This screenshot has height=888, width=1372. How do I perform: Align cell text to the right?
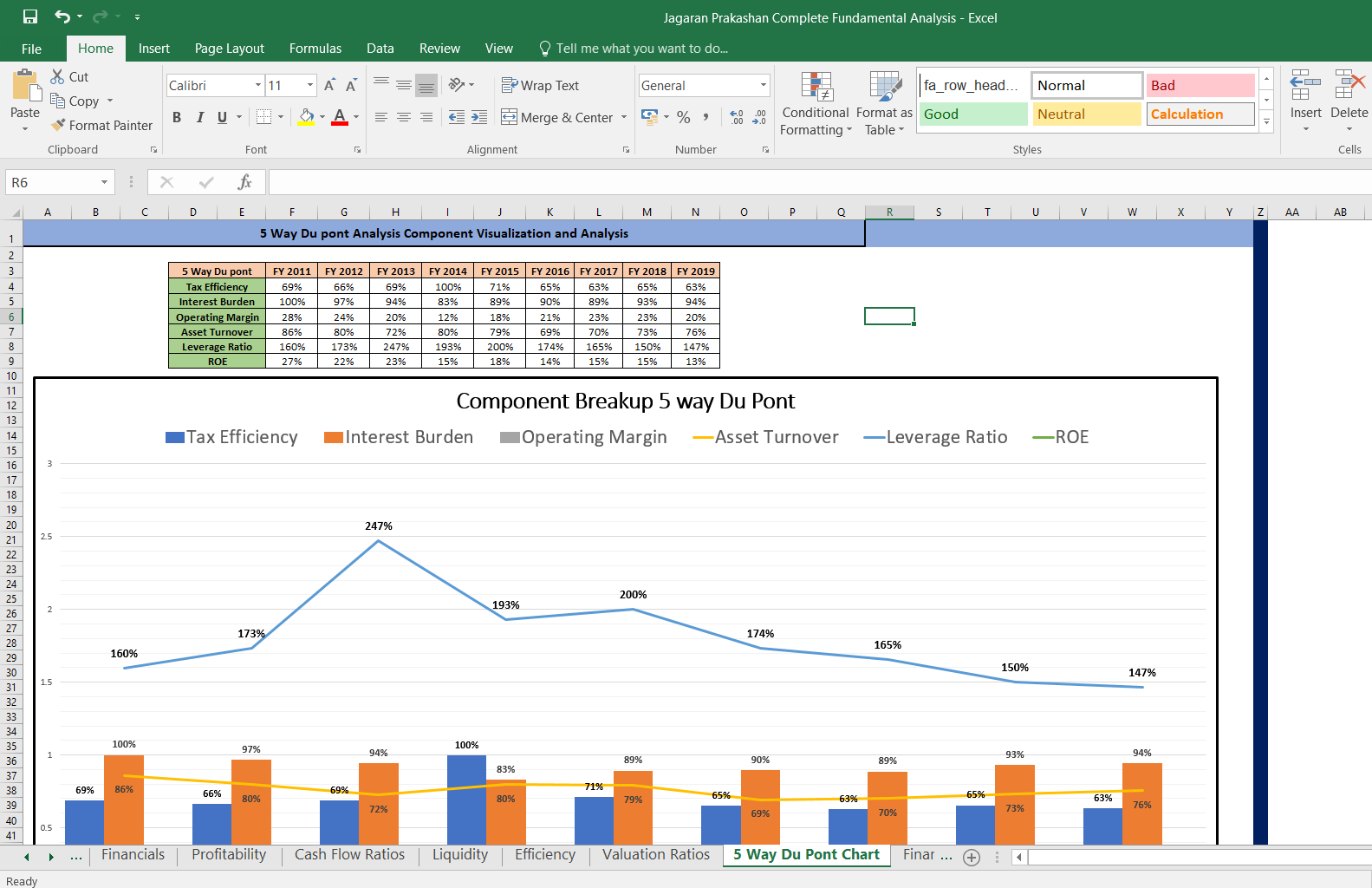pyautogui.click(x=426, y=117)
